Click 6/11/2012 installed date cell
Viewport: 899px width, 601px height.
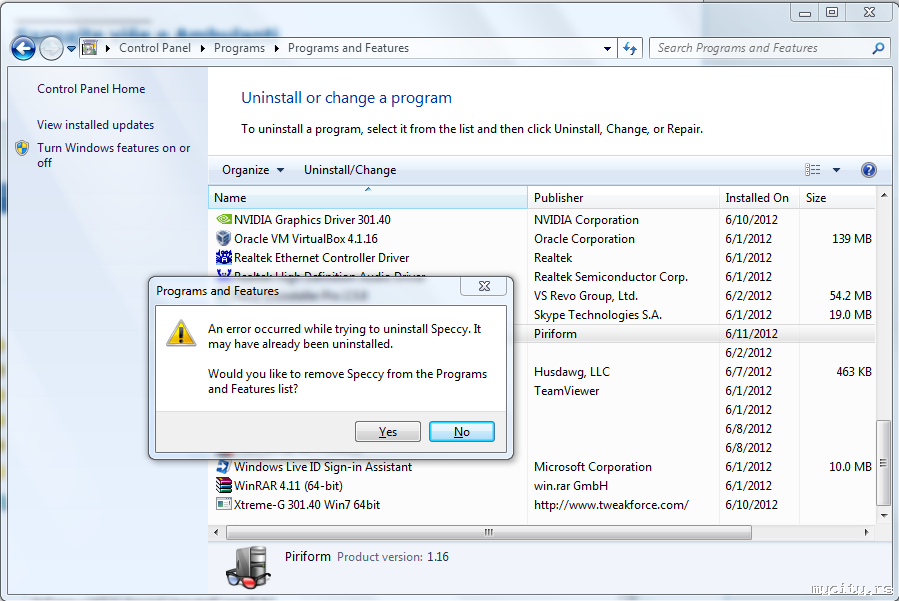[751, 334]
